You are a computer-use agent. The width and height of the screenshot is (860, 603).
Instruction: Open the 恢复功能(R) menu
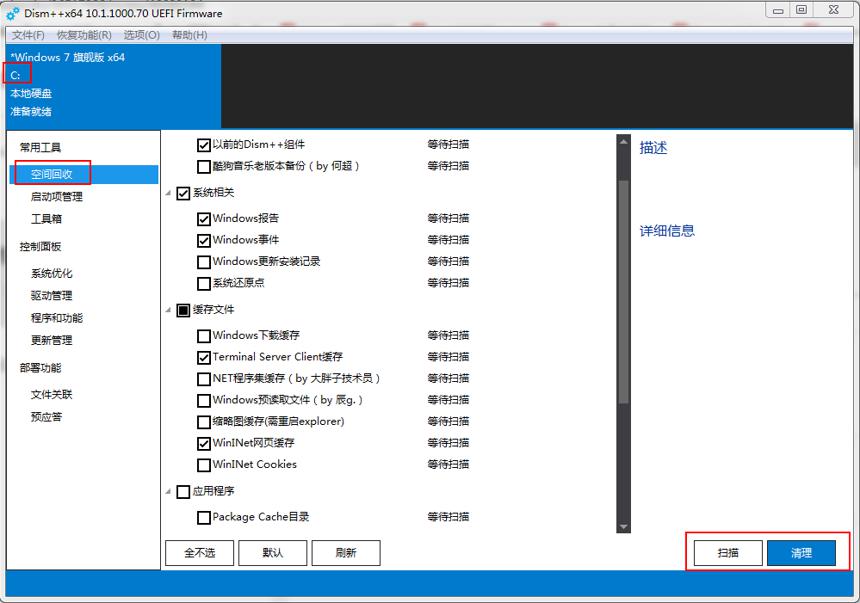(x=84, y=35)
